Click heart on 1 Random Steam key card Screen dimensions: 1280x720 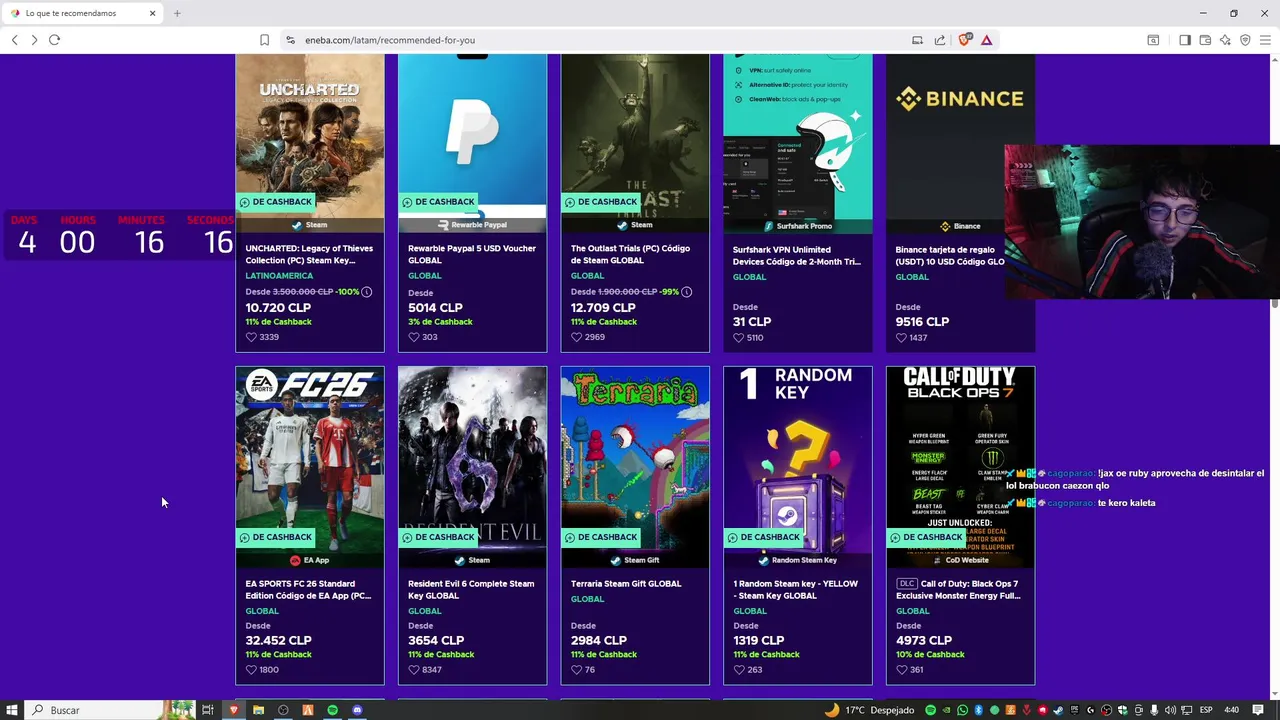coord(739,669)
